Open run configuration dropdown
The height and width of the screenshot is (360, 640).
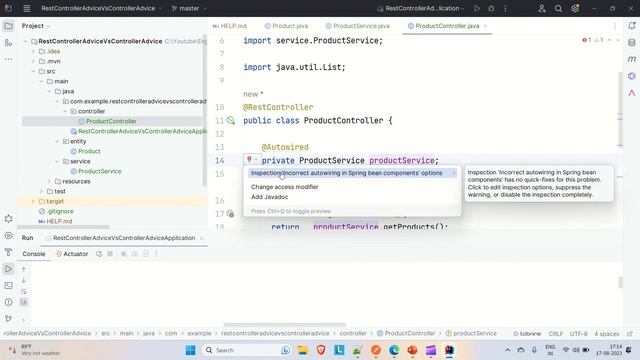pyautogui.click(x=421, y=8)
